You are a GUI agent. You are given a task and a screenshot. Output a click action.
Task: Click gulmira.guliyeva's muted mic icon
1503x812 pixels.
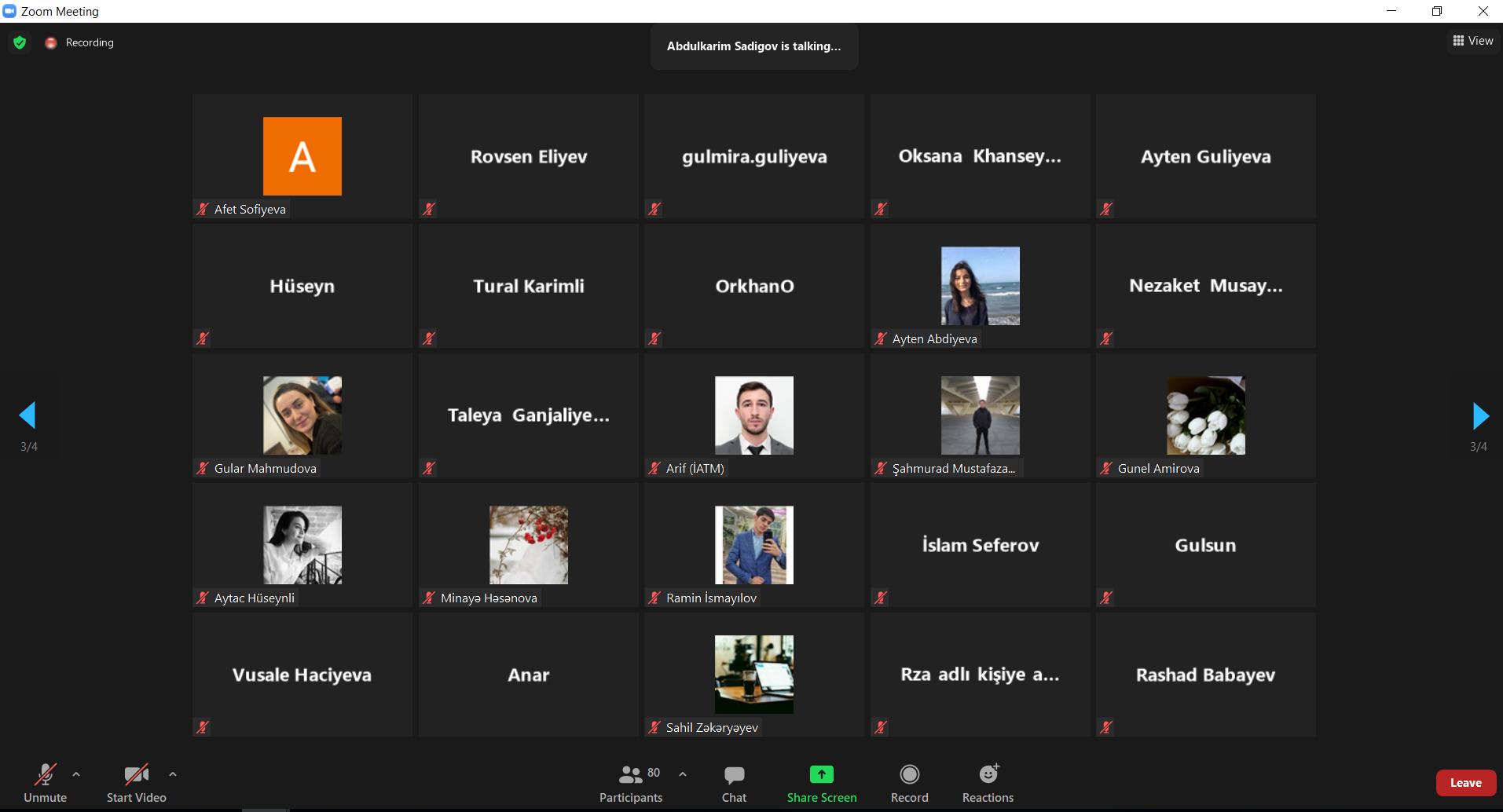(x=654, y=209)
